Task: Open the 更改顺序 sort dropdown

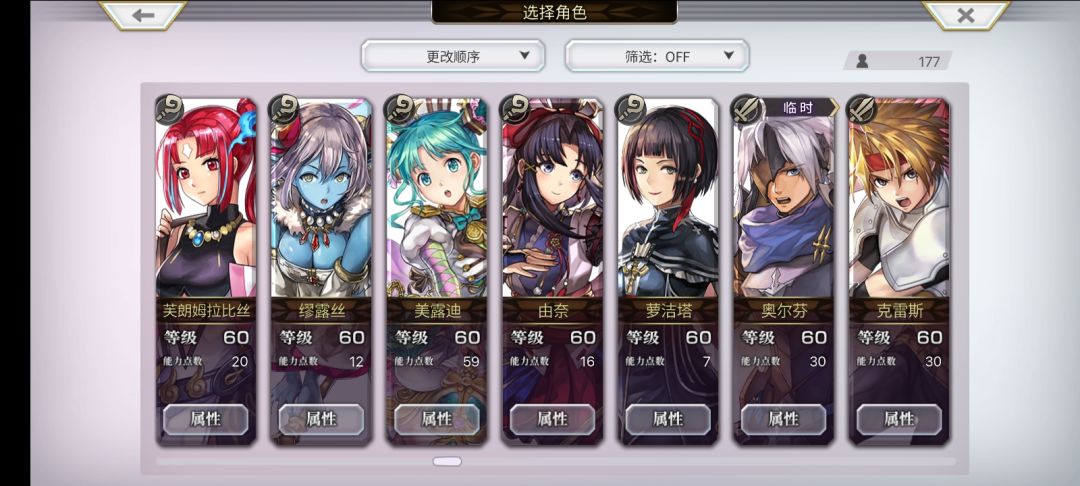Action: tap(453, 56)
